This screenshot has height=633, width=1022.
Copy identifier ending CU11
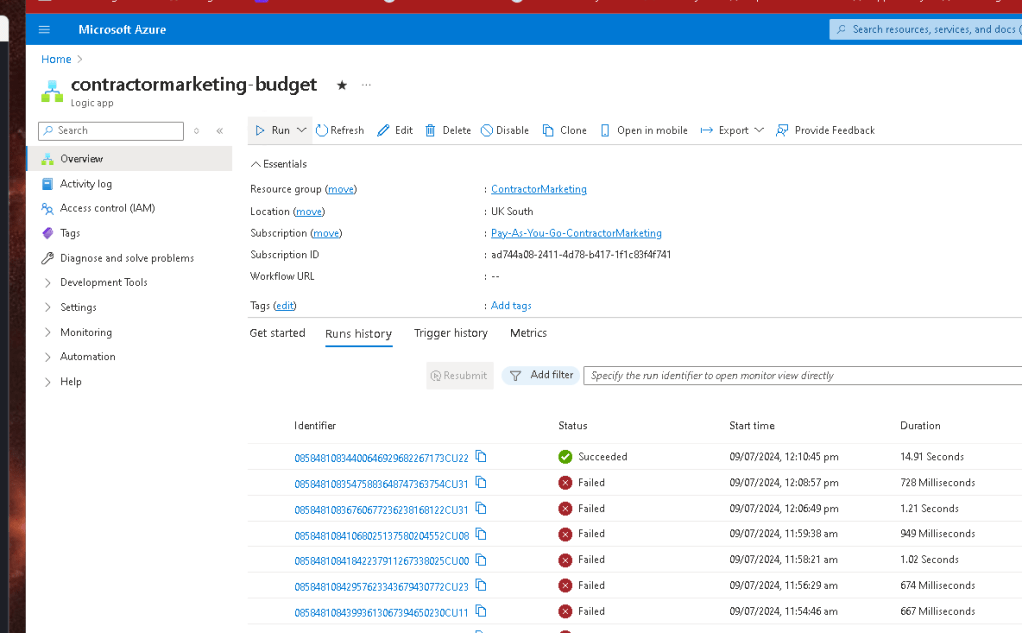(x=481, y=611)
